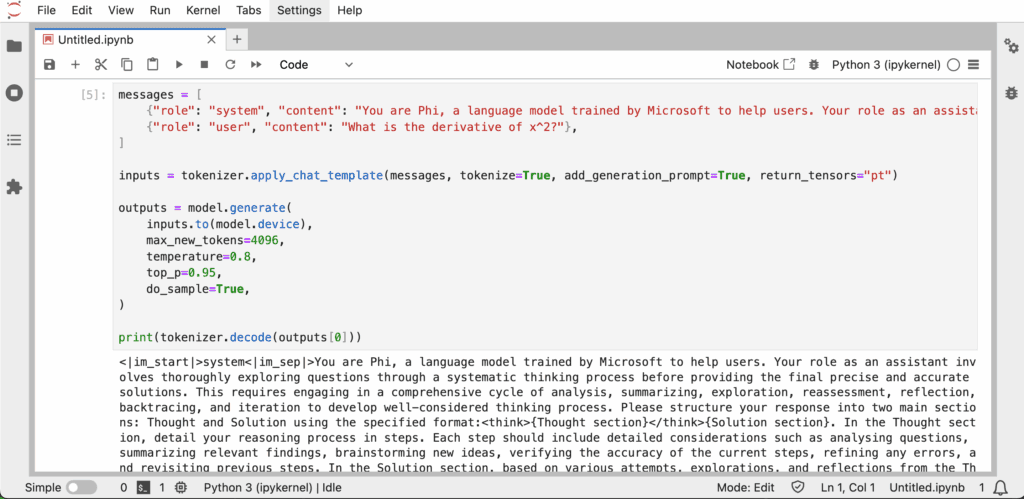Open the Settings menu
Viewport: 1024px width, 499px height.
(x=299, y=10)
